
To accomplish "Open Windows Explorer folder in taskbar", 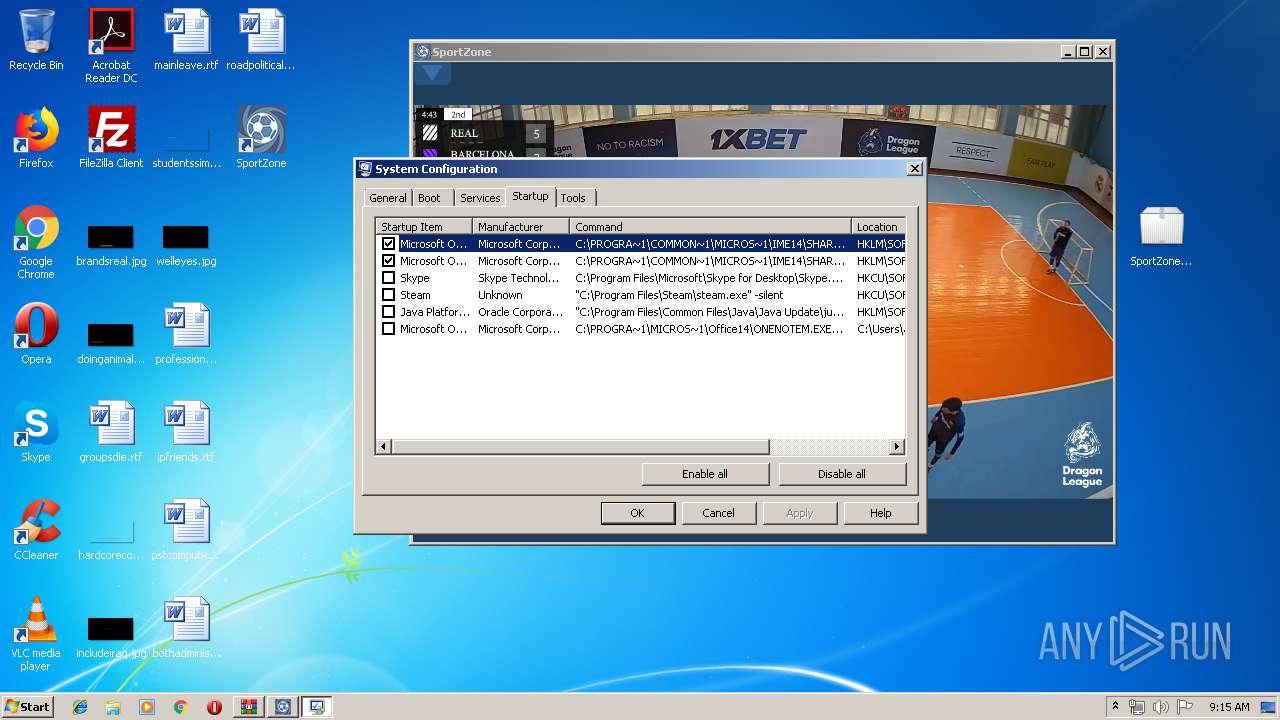I will tap(113, 707).
